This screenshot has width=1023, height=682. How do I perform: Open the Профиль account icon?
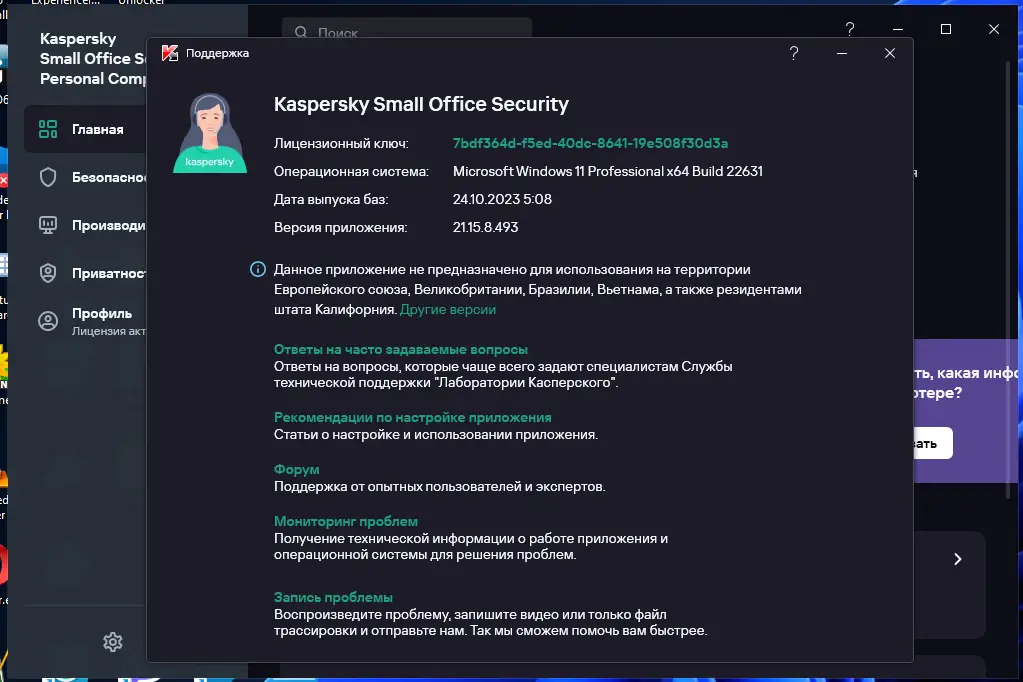(47, 320)
